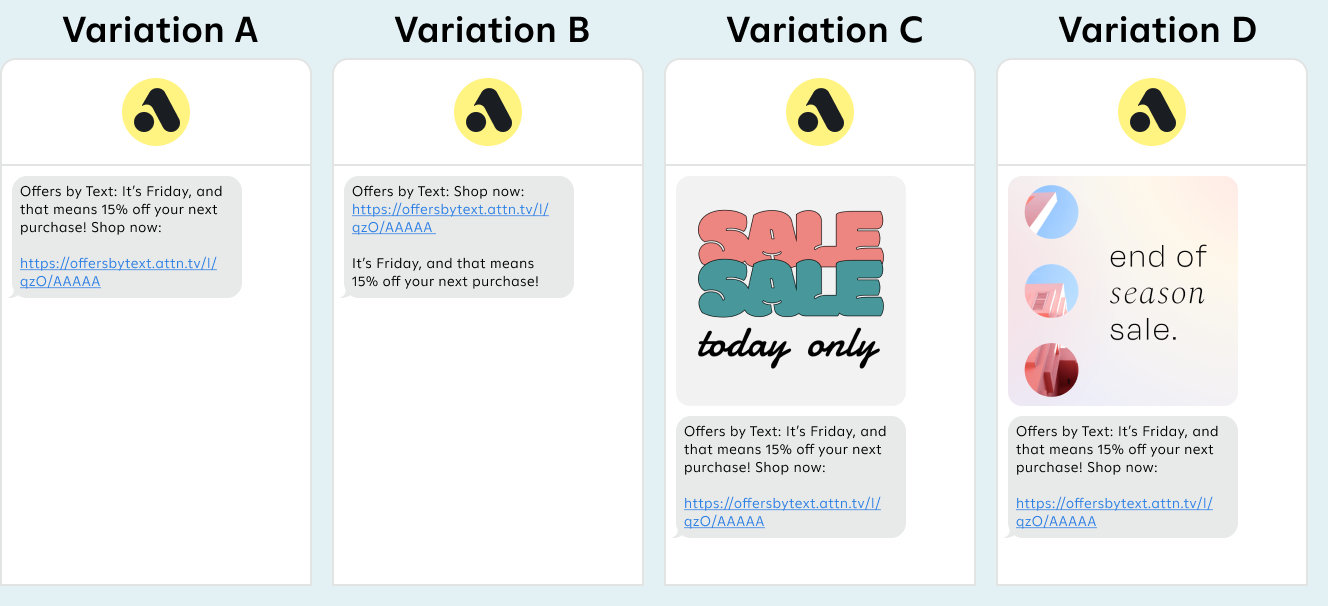Open the offersbytext link in Variation A

coord(118,264)
